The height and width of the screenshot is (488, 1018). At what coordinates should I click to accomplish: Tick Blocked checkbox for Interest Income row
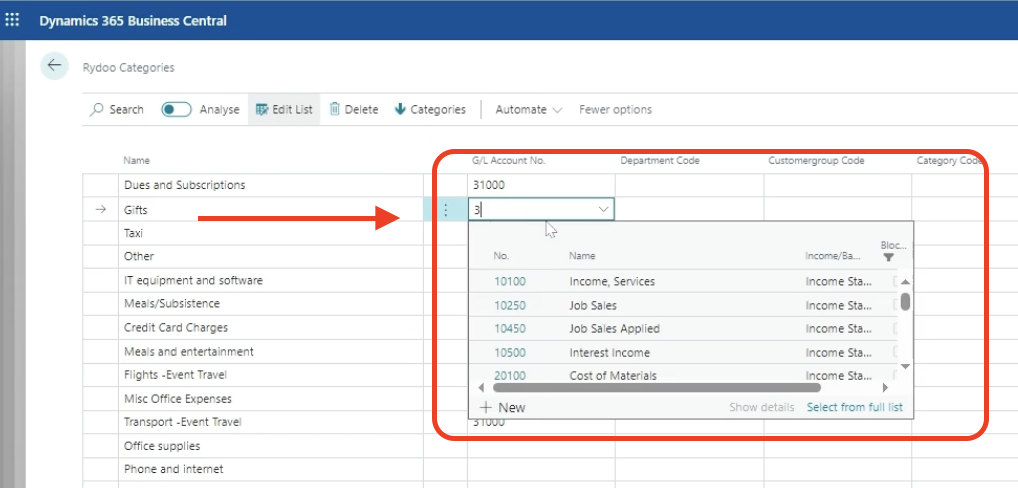(x=897, y=352)
